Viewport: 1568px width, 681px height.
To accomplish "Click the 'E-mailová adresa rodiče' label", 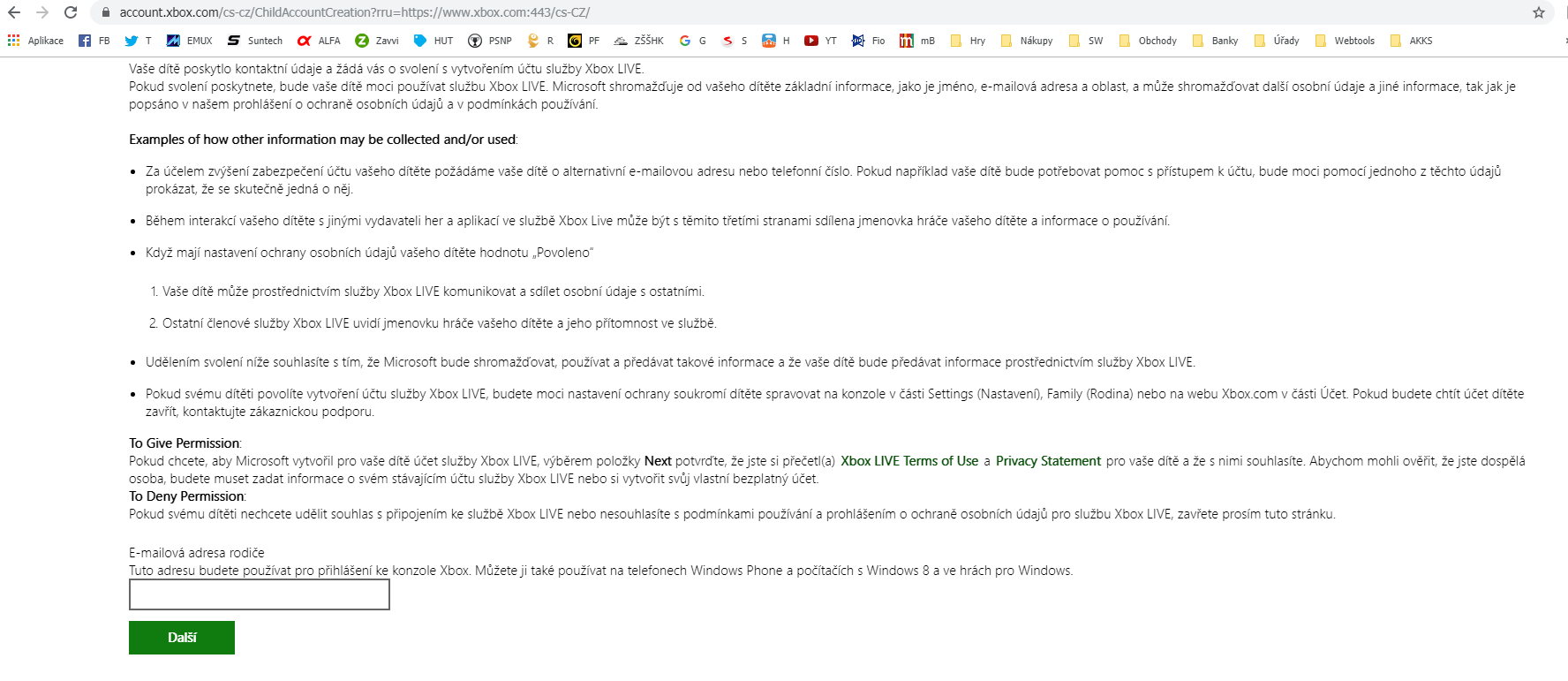I will 197,553.
